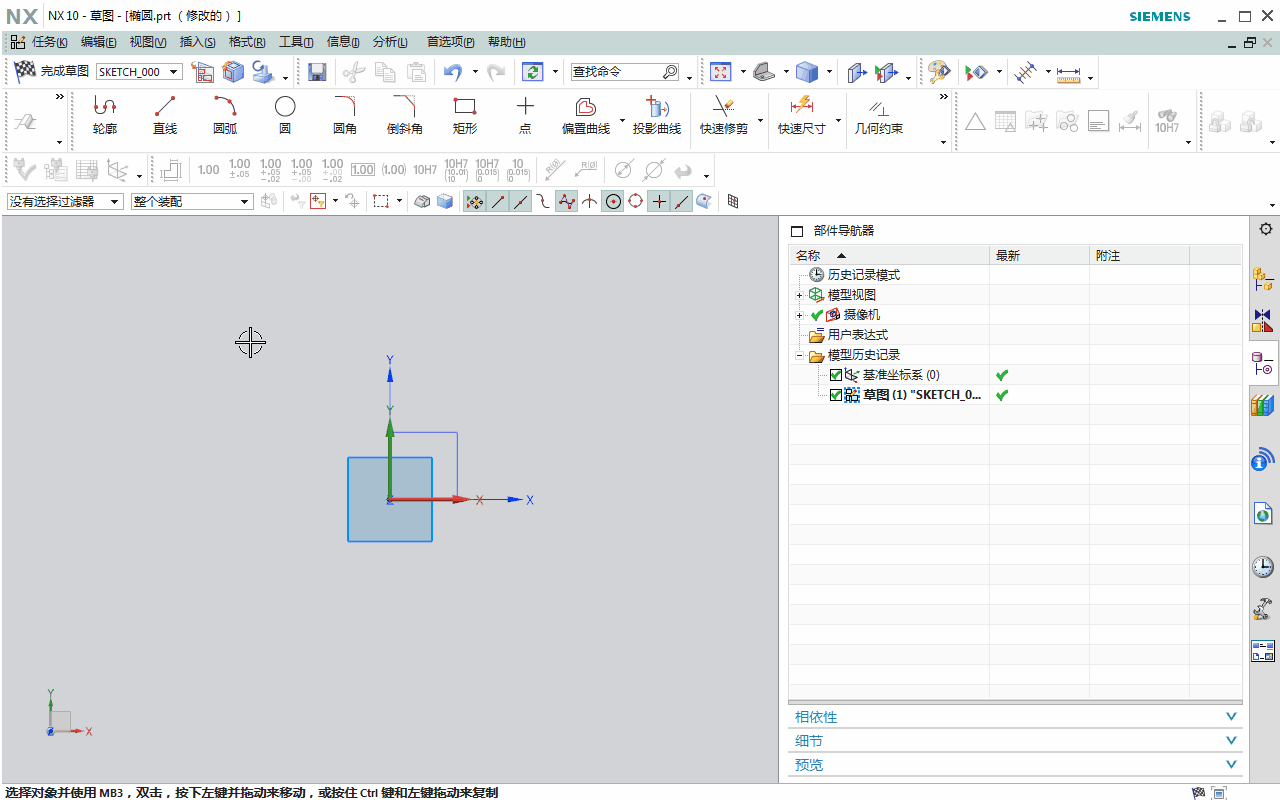
Task: Toggle the existing point snap crosshair option
Action: click(x=658, y=201)
